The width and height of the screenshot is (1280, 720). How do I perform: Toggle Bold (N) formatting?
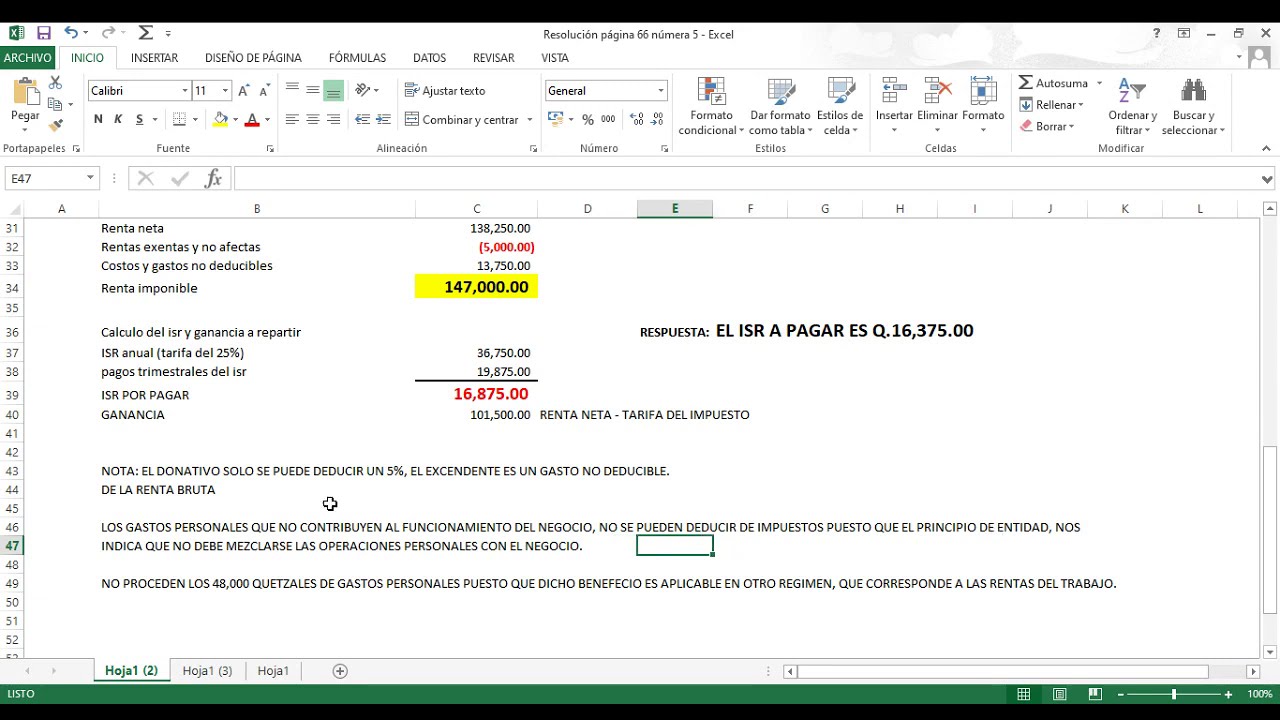98,120
